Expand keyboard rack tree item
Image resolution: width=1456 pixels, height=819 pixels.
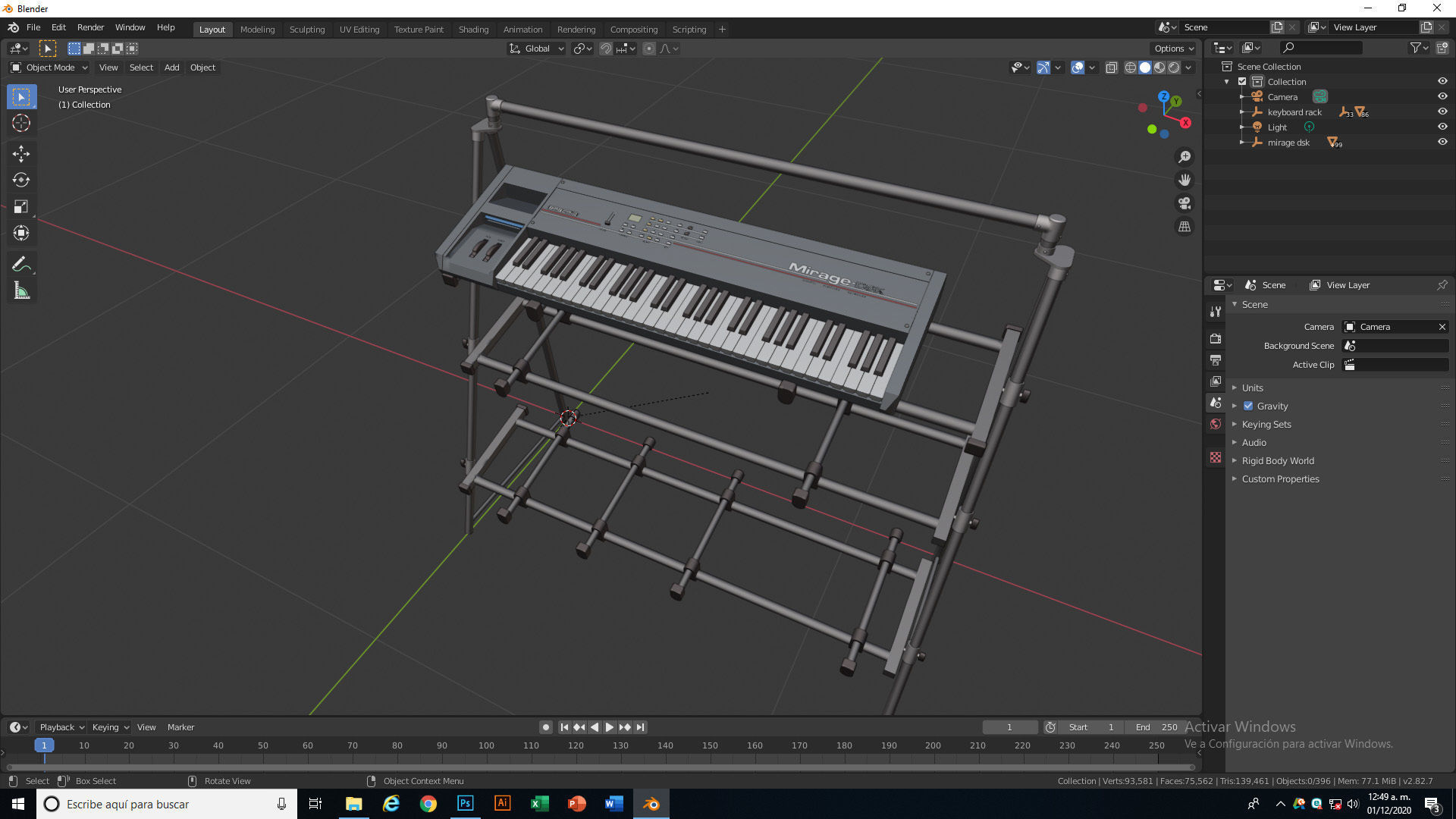1241,112
